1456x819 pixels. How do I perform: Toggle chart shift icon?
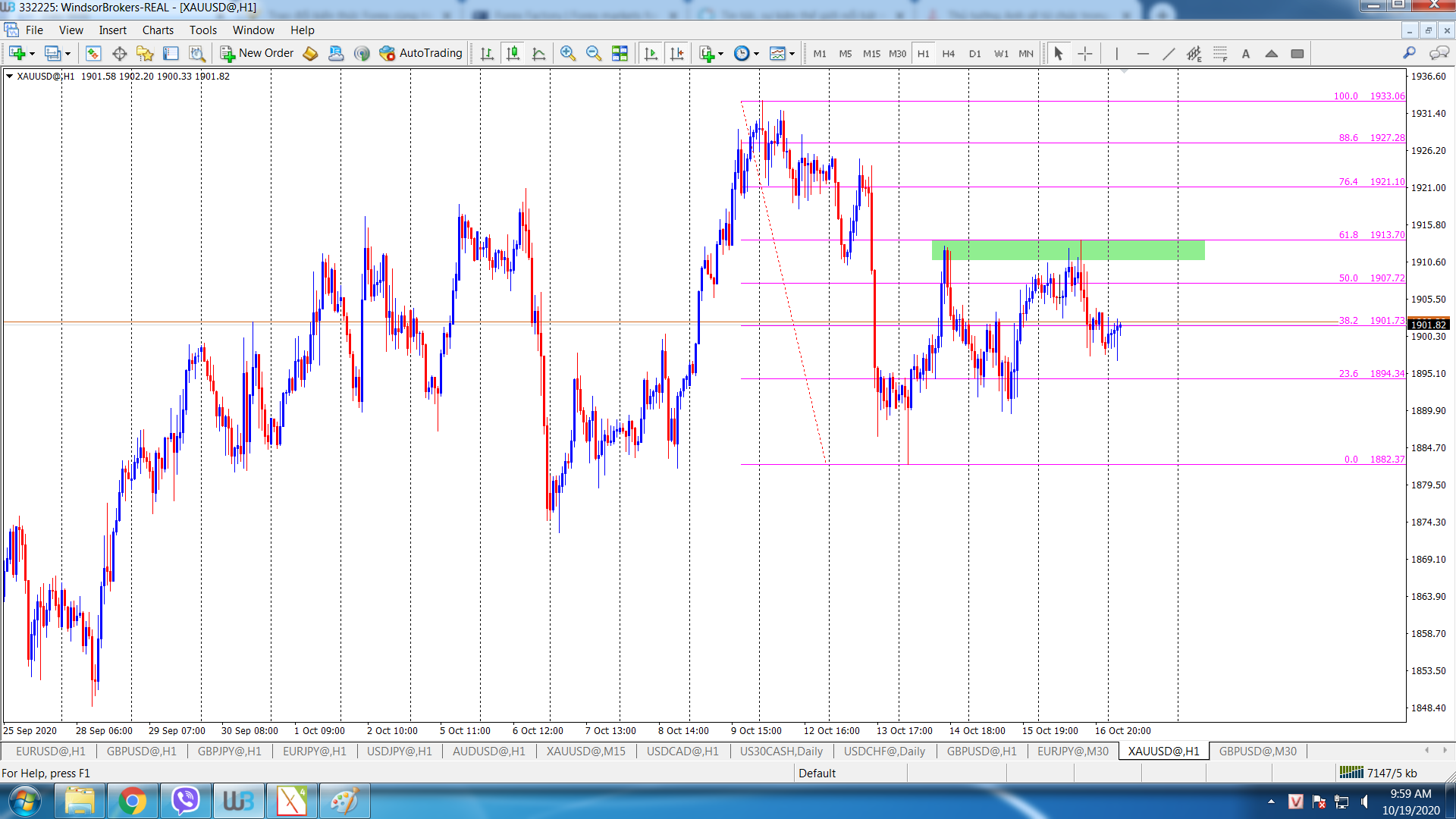[676, 53]
